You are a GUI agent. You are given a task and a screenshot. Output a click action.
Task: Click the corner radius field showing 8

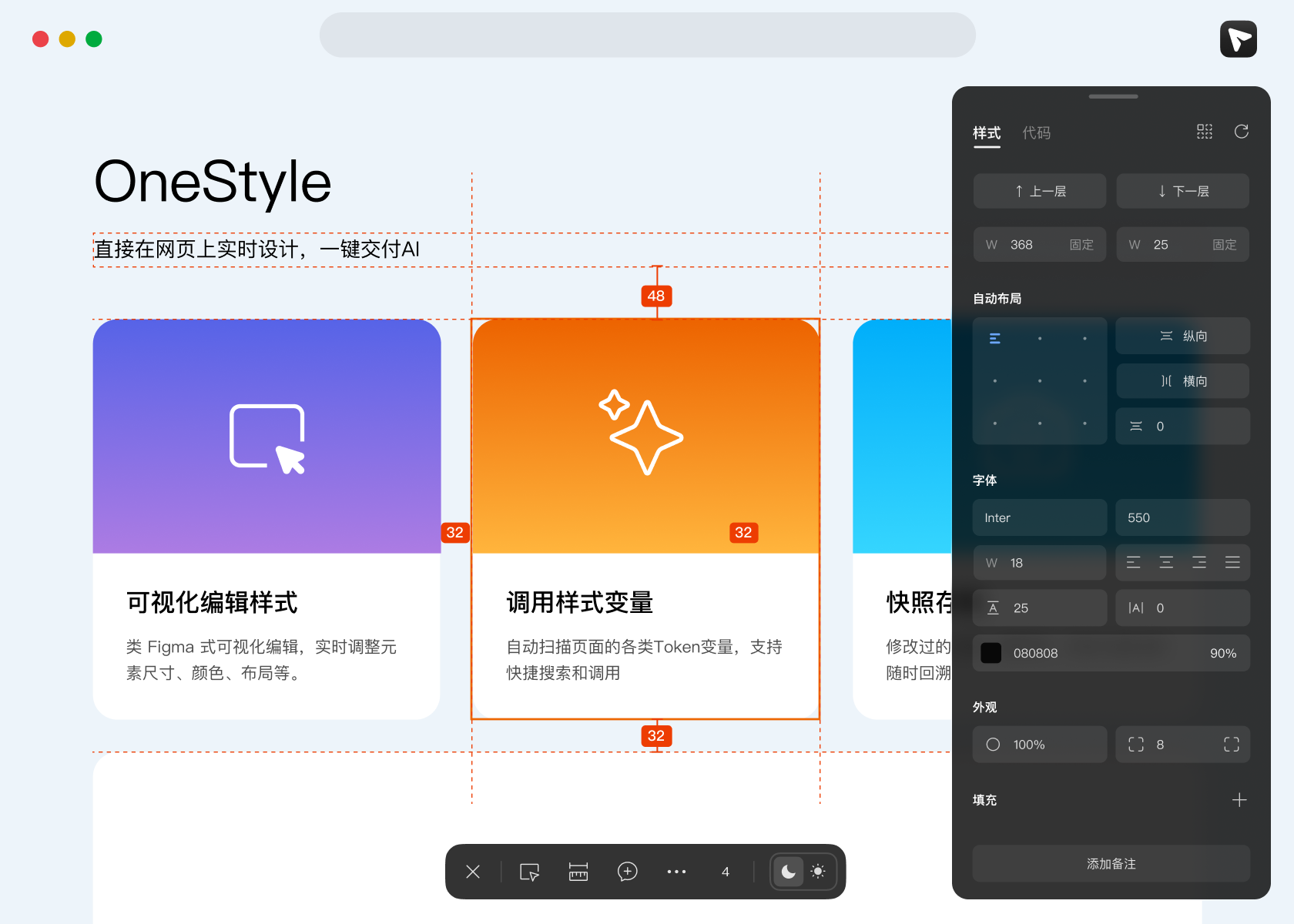1183,745
